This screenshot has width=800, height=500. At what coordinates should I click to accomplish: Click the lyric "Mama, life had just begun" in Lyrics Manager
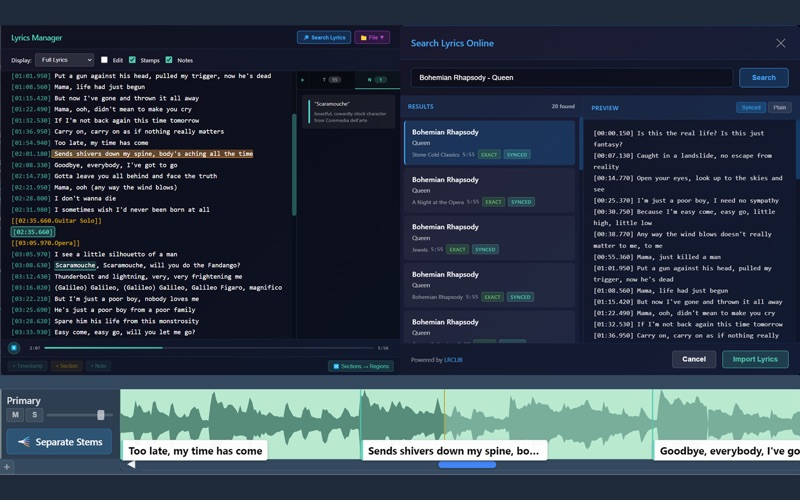pos(100,87)
